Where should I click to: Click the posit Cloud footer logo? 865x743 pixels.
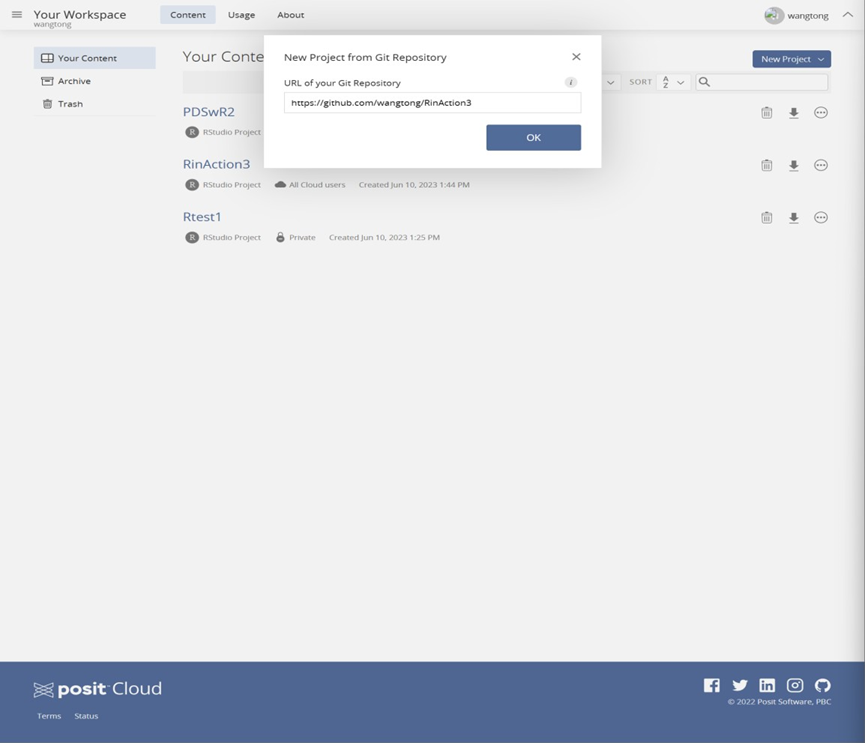pyautogui.click(x=98, y=689)
